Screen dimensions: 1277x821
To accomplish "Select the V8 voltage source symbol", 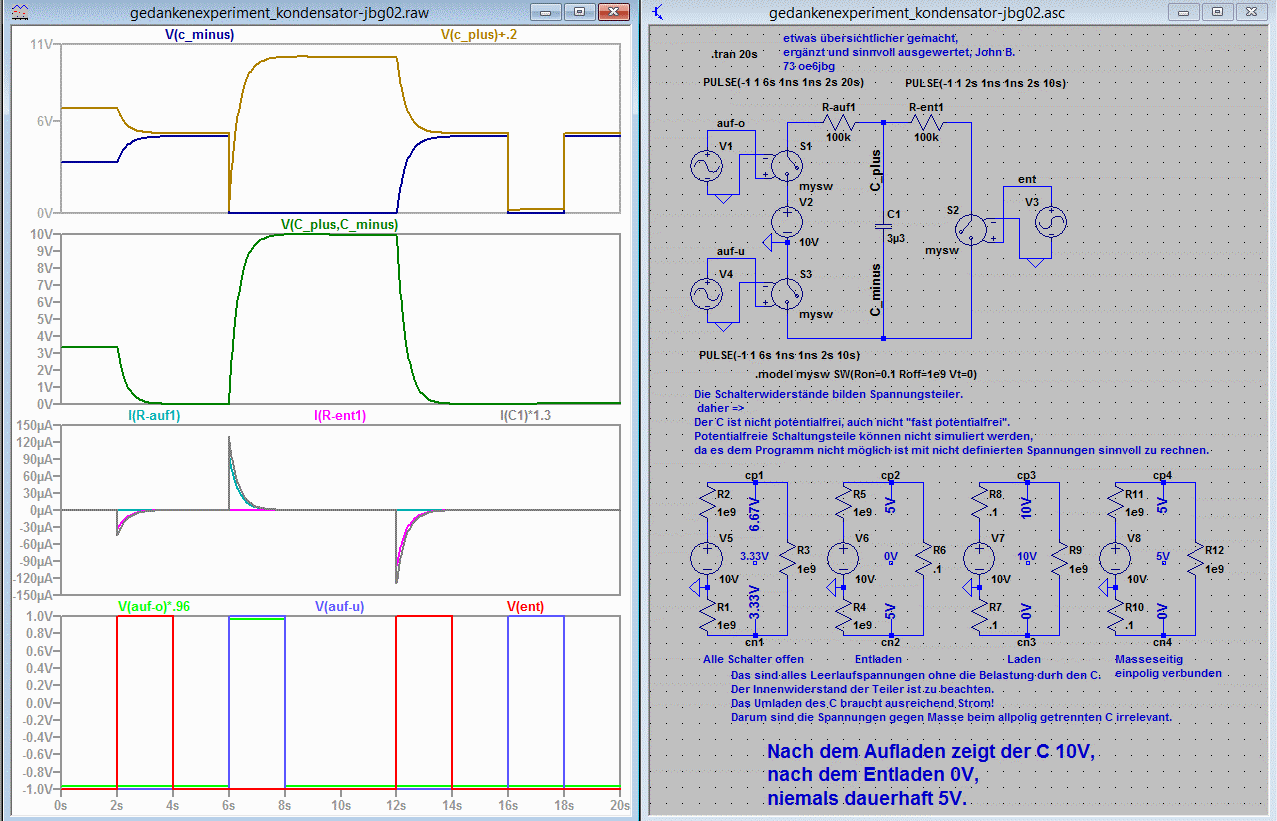I will coord(1114,557).
